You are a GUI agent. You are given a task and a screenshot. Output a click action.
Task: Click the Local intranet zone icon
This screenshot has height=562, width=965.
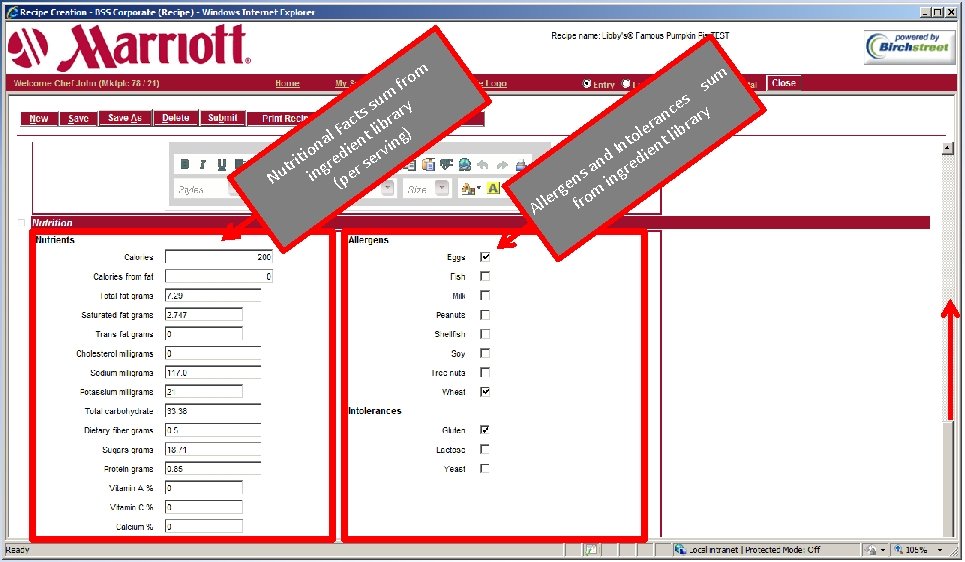pos(680,549)
